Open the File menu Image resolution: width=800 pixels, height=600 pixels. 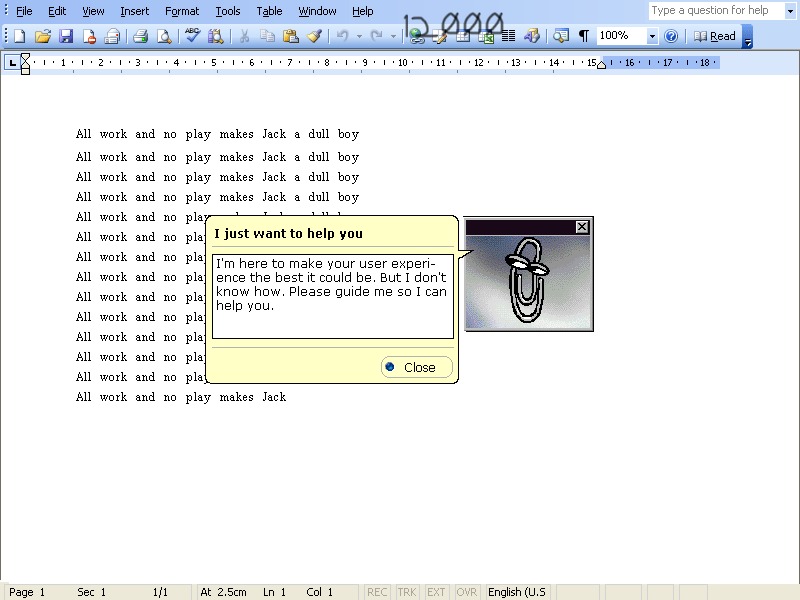24,11
